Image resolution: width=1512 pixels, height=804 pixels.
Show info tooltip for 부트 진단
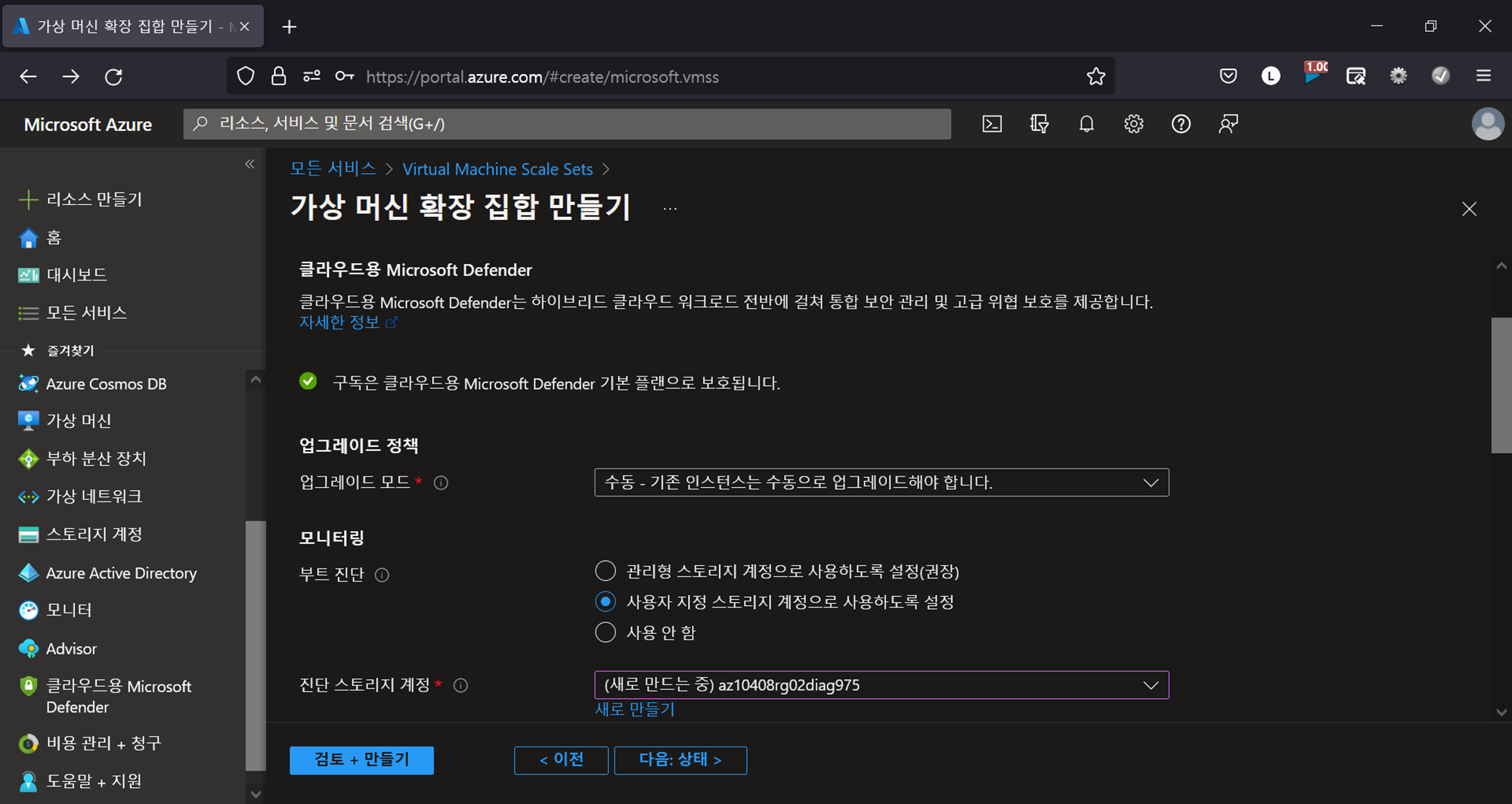(x=382, y=575)
